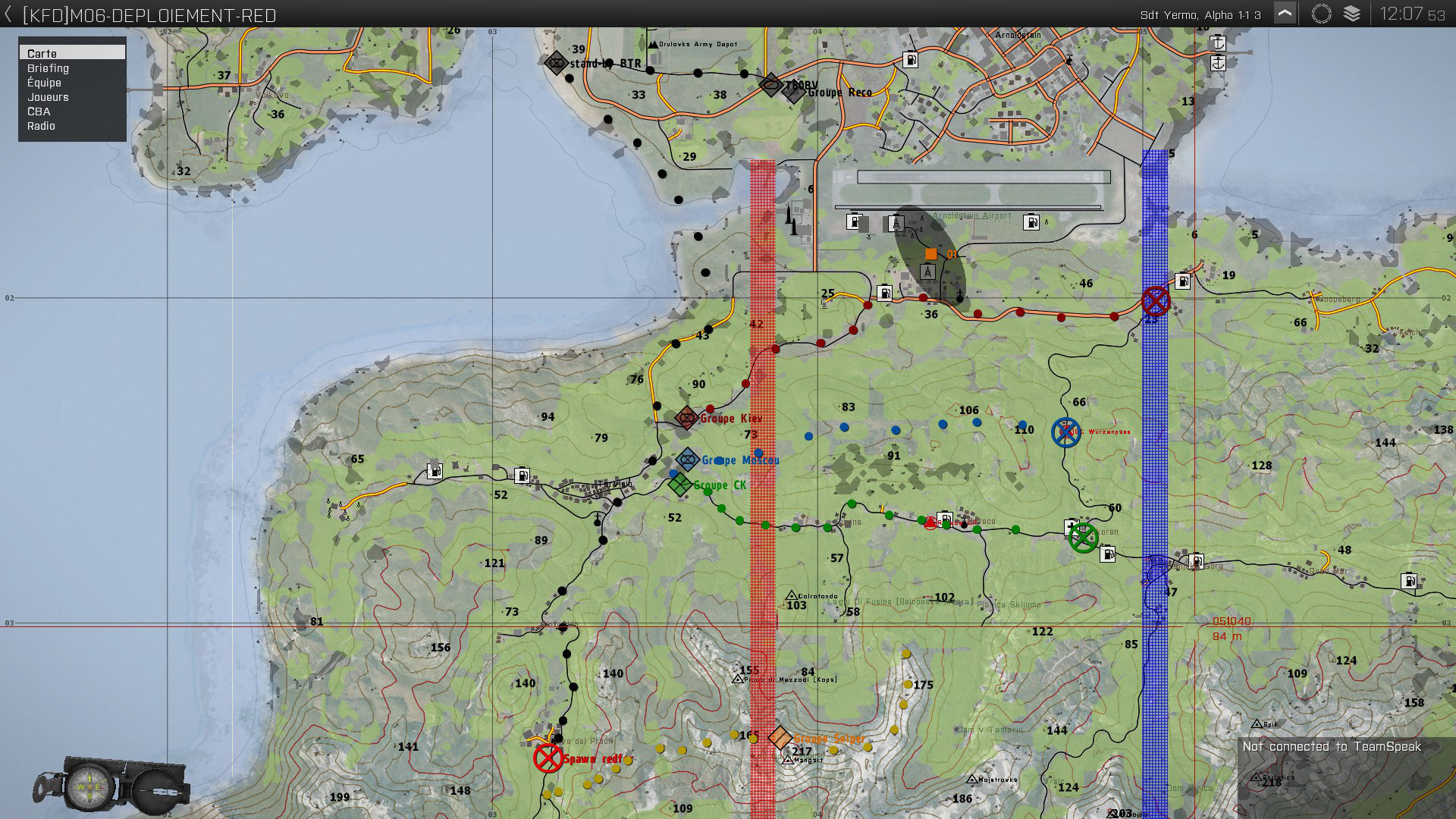Click the Groupe Kiev red unit marker
This screenshot has width=1456, height=819.
(x=686, y=418)
